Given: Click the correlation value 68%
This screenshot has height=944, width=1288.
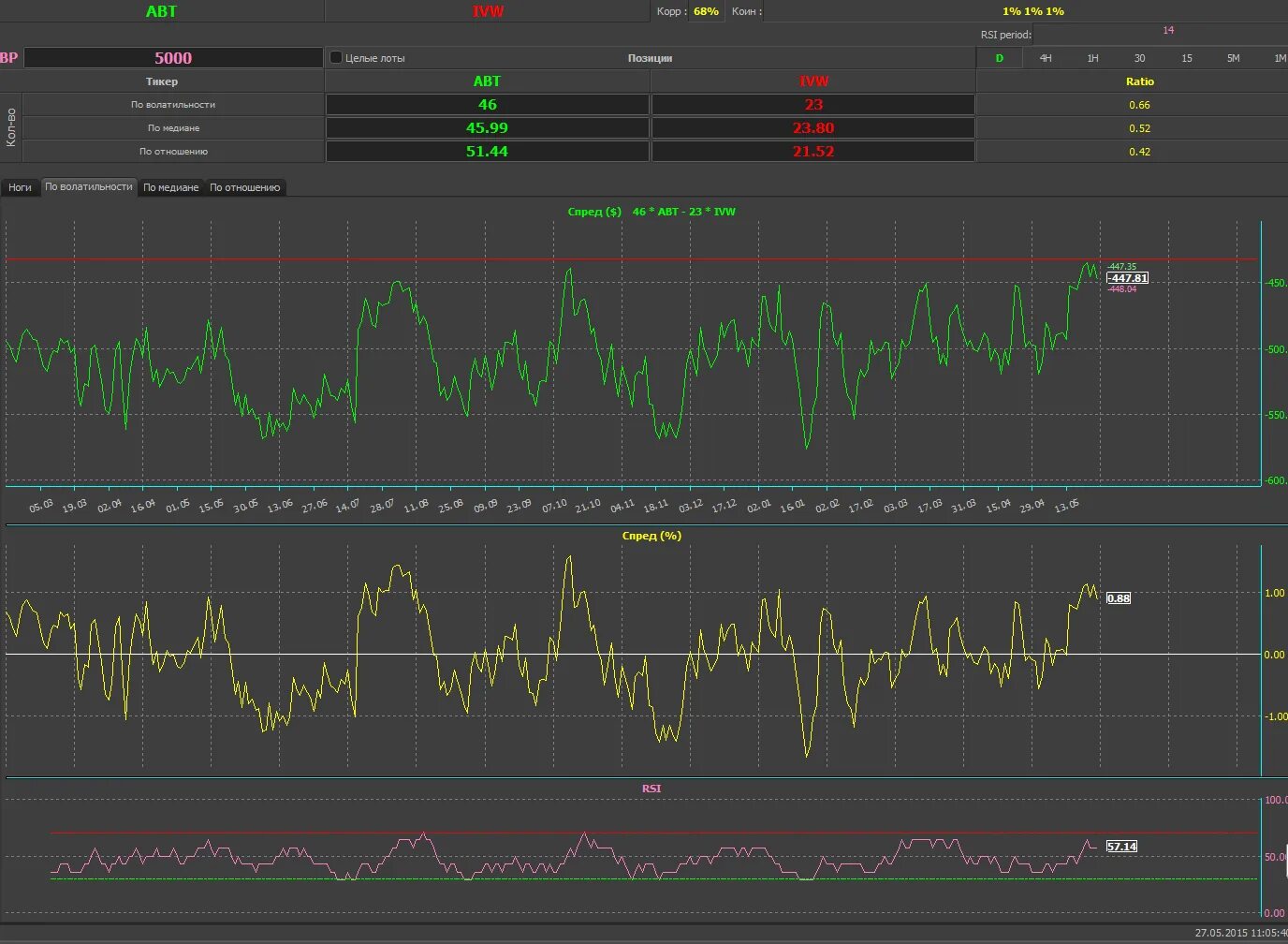Looking at the screenshot, I should click(706, 11).
